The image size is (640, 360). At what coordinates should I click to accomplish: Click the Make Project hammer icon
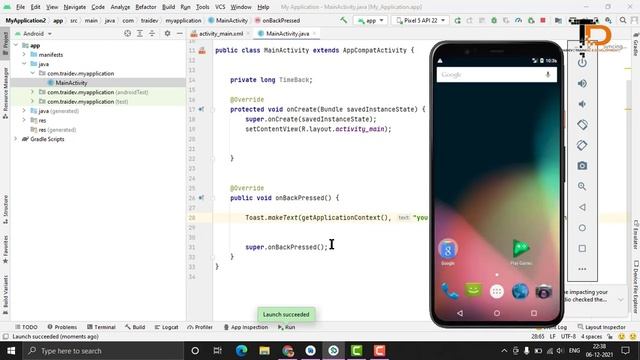click(x=344, y=20)
